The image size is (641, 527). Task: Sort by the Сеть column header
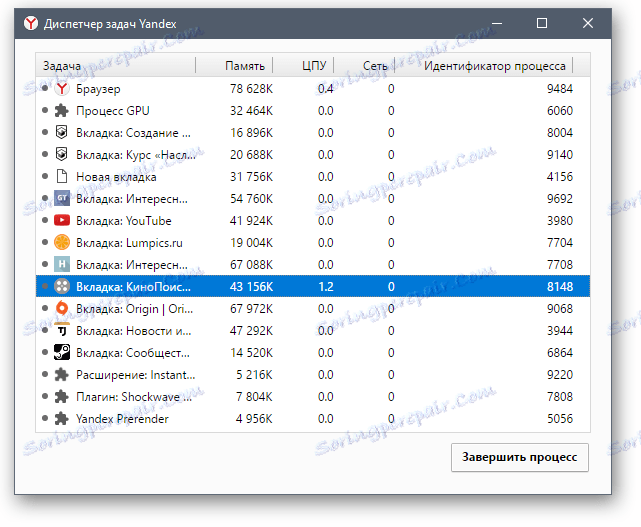click(364, 65)
